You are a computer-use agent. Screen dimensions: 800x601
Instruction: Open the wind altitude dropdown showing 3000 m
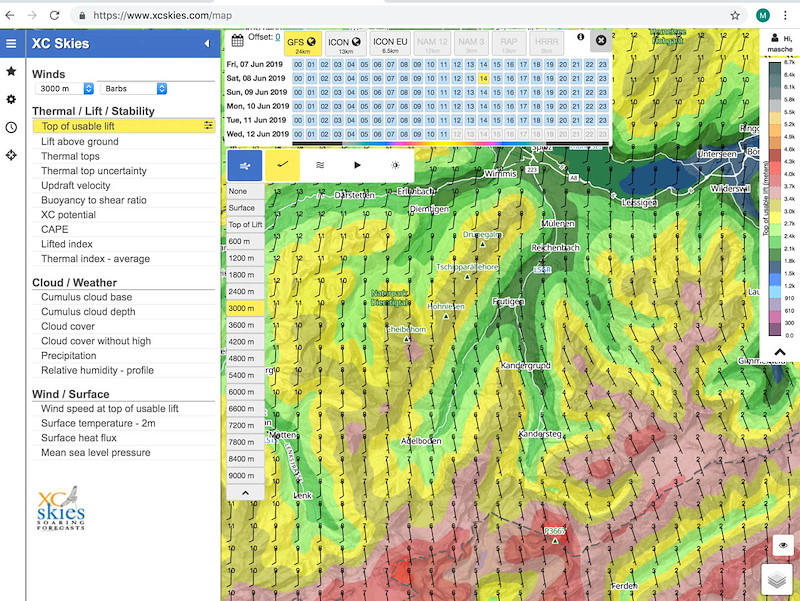pyautogui.click(x=64, y=89)
